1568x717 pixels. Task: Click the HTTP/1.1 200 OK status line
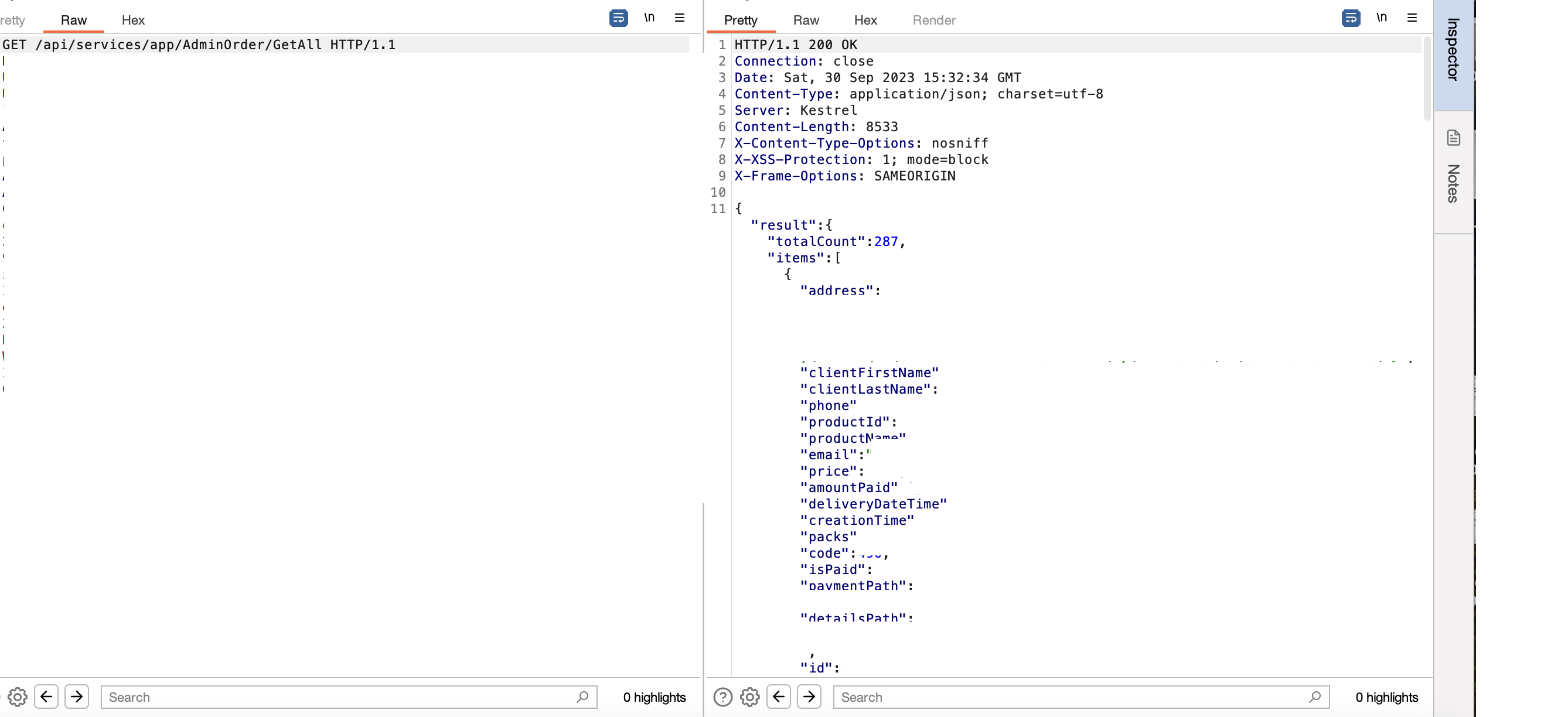click(796, 45)
